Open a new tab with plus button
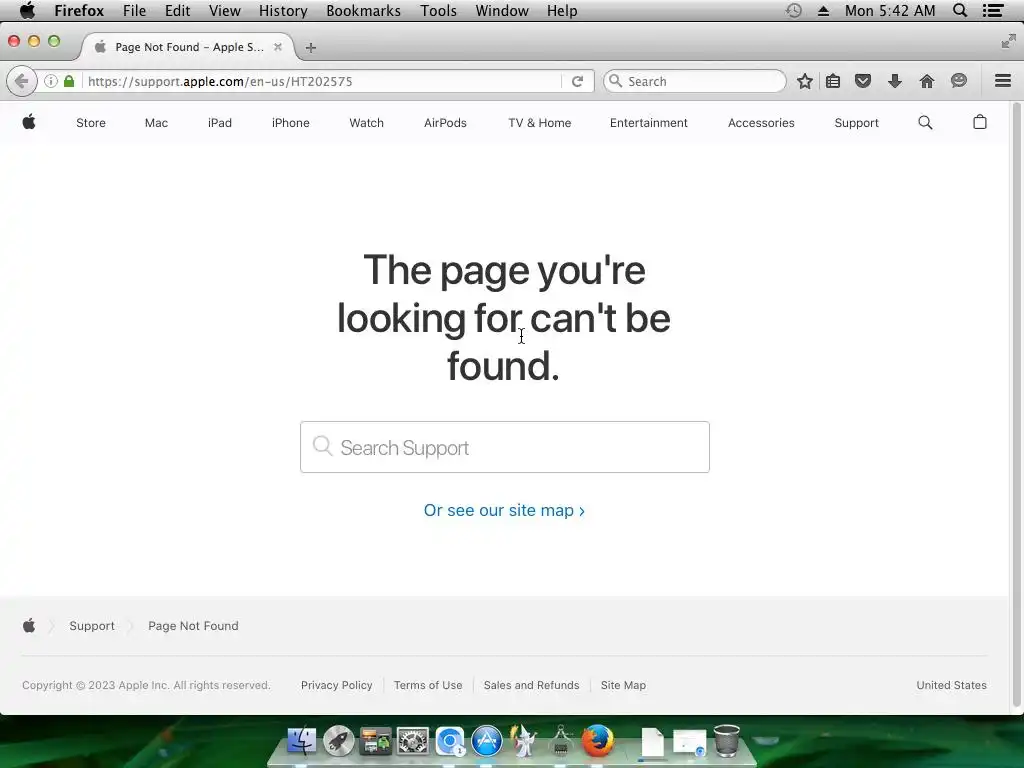The width and height of the screenshot is (1024, 768). click(311, 48)
